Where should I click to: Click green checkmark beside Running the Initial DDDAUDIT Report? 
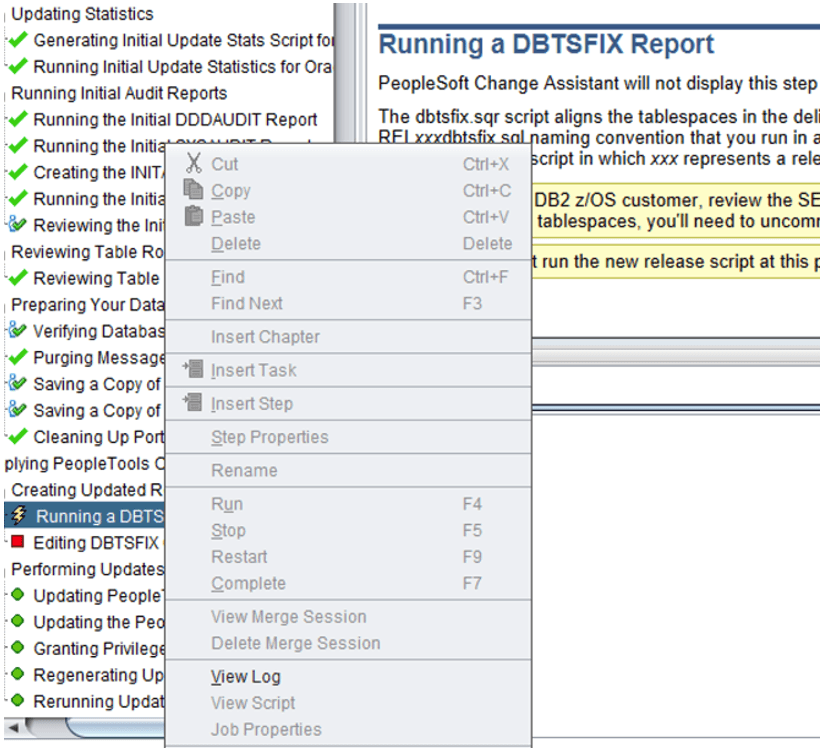click(x=18, y=119)
